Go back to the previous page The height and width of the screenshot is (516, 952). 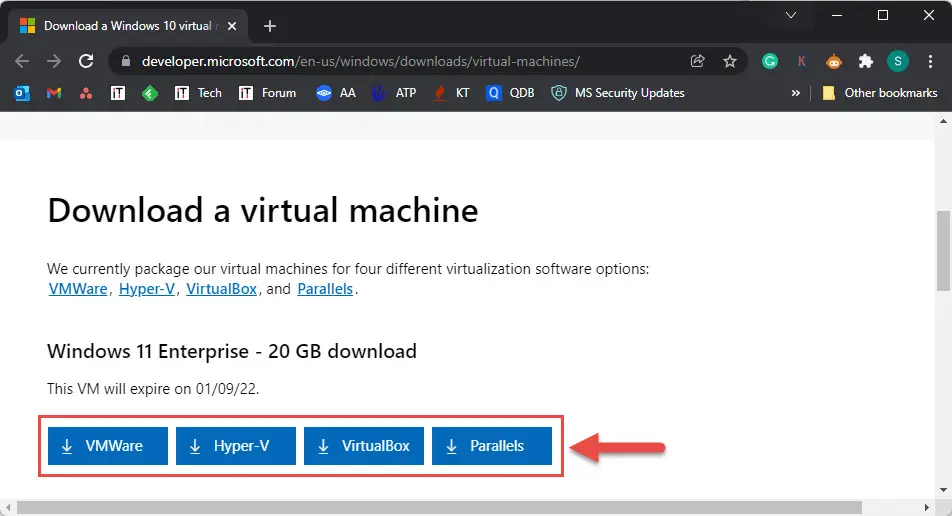click(22, 61)
